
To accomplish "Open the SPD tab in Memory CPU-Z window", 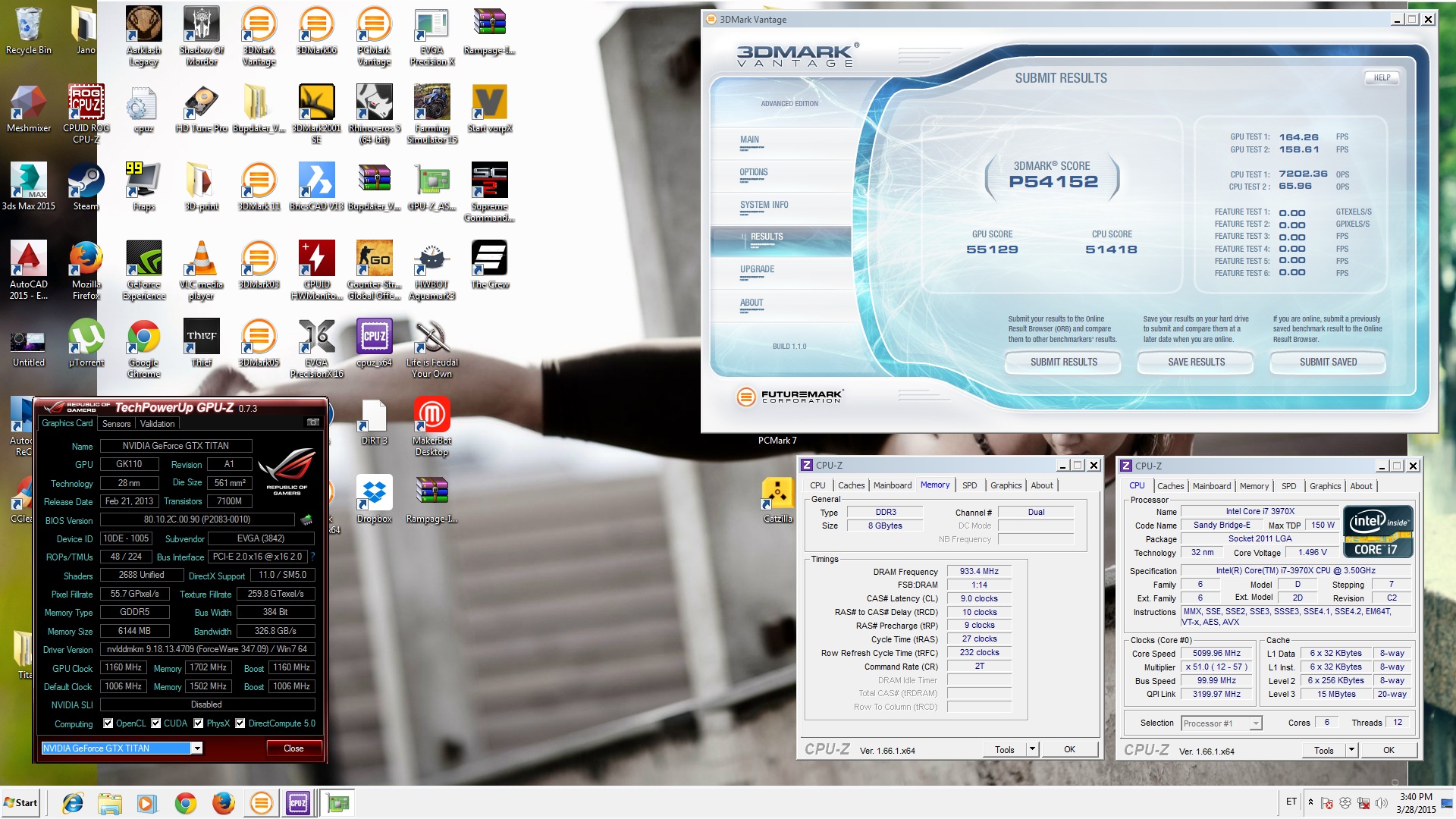I will [970, 485].
